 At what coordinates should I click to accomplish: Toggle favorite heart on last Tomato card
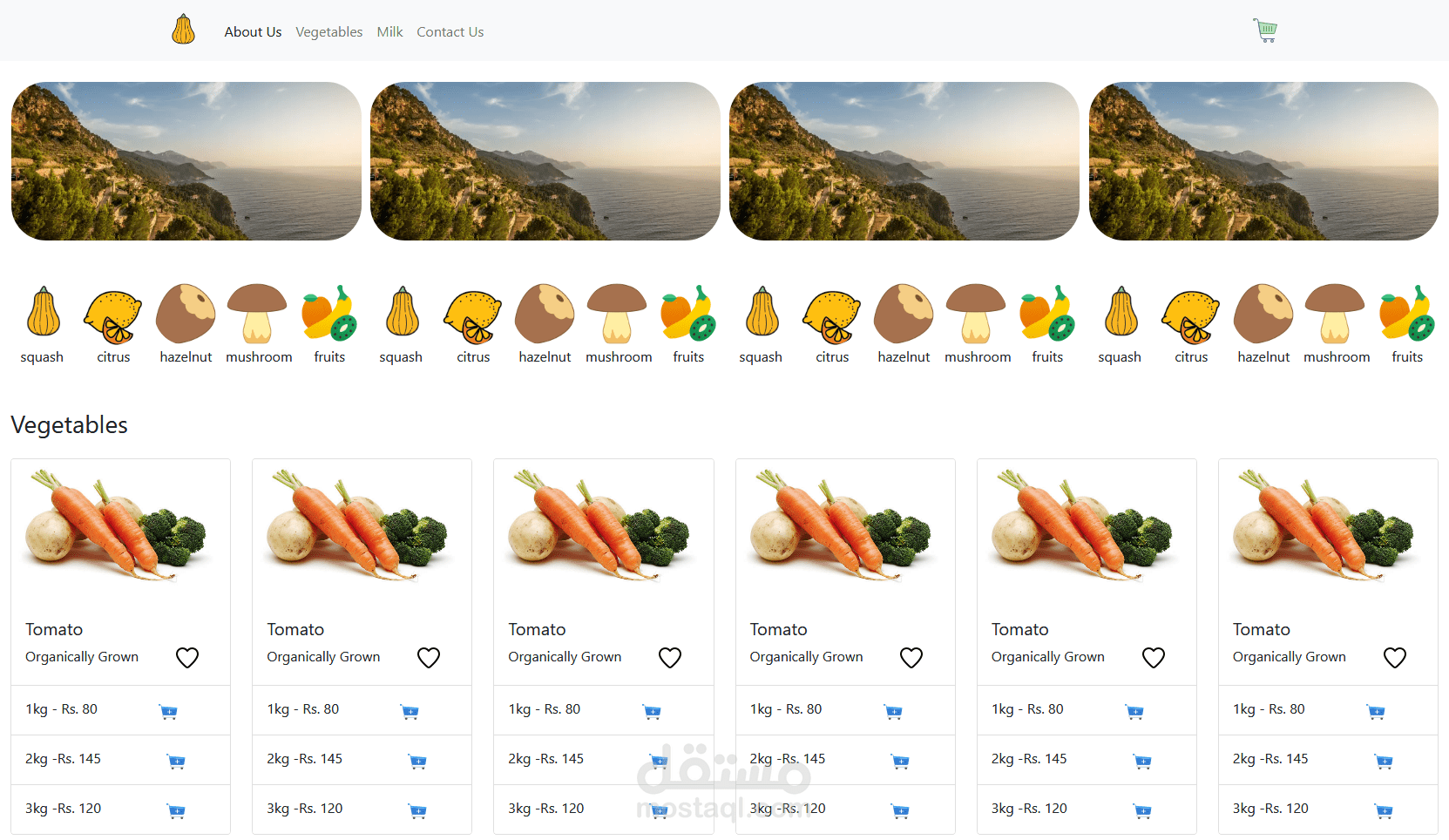coord(1394,657)
